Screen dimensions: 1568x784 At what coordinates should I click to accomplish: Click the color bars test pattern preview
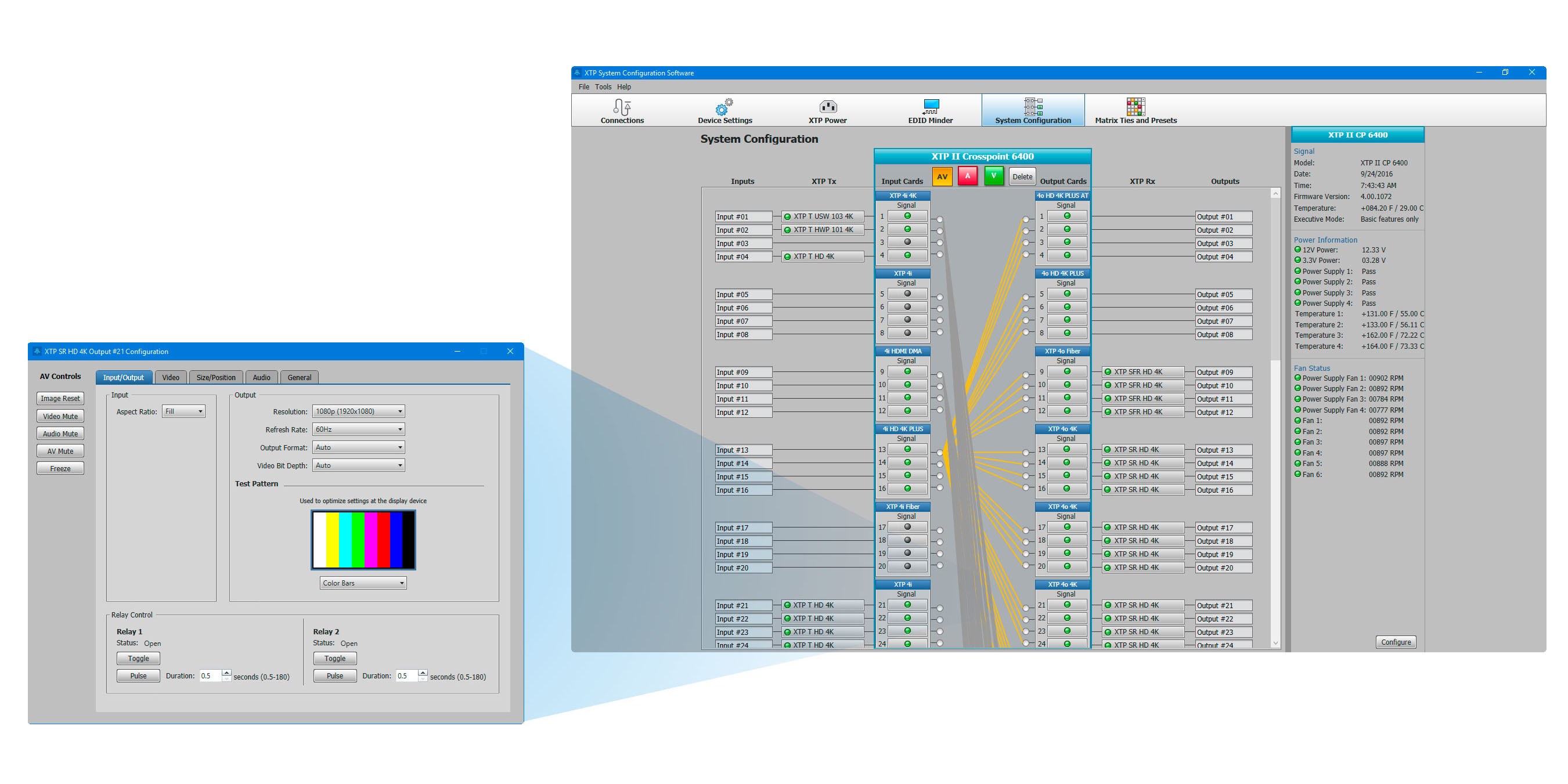click(x=363, y=540)
